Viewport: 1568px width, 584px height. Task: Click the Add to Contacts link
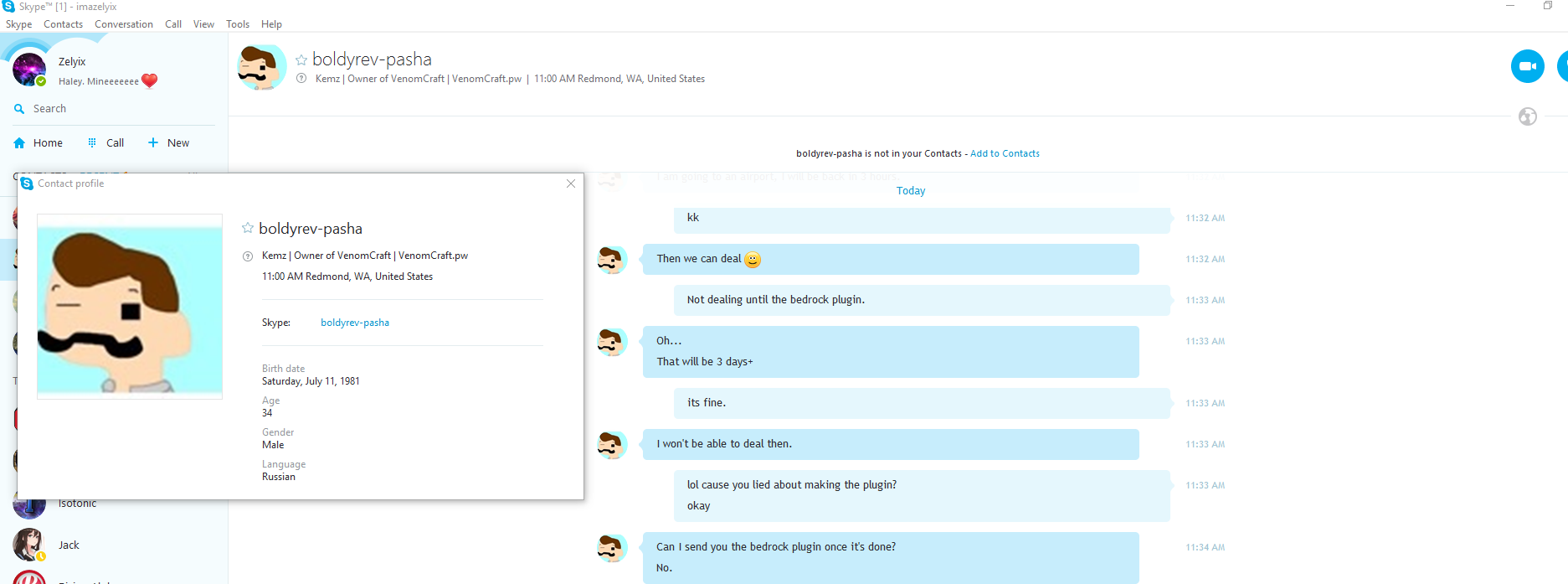pyautogui.click(x=1005, y=153)
